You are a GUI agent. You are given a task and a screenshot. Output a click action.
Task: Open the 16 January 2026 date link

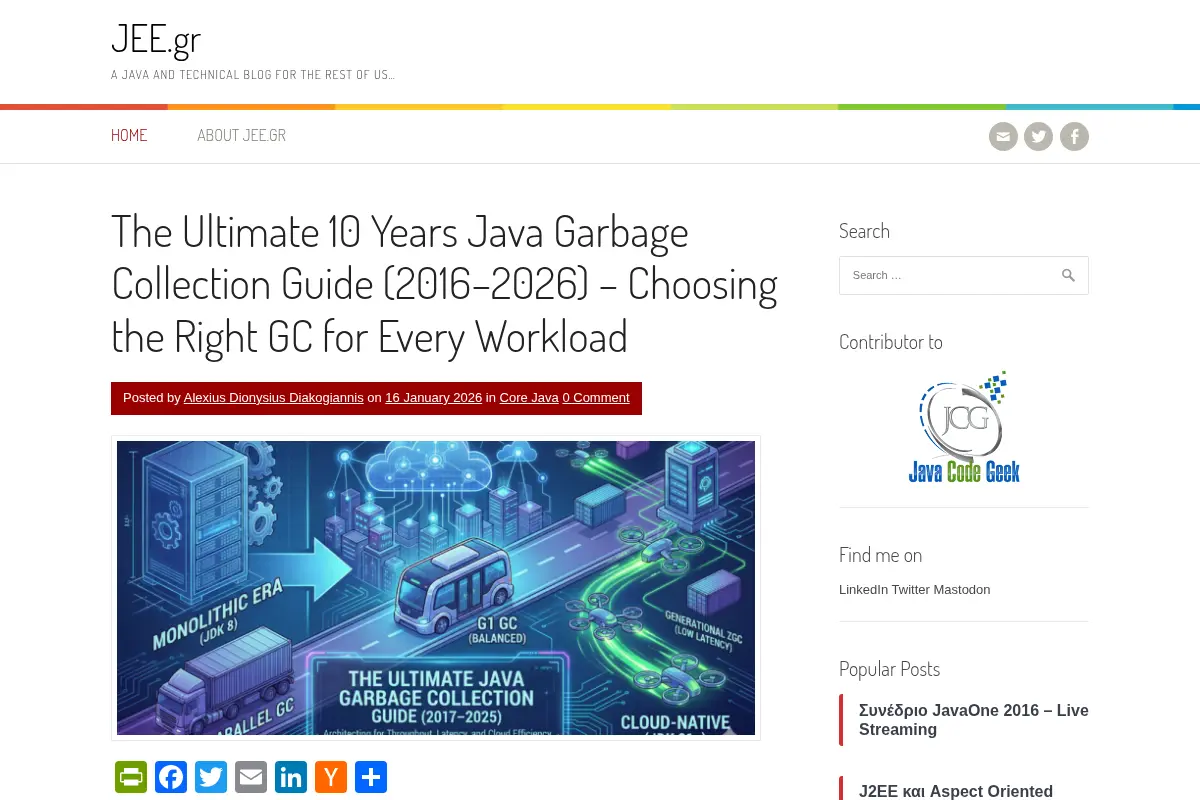[x=433, y=398]
